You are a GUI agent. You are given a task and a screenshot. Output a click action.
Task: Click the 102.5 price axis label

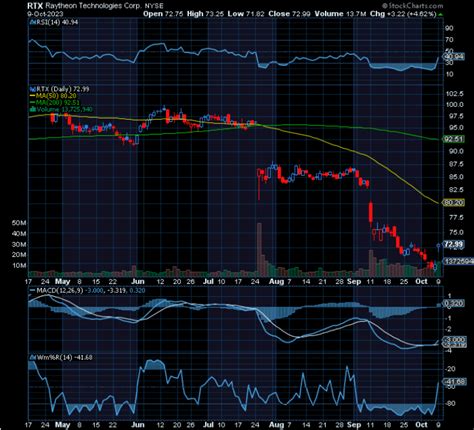click(455, 94)
